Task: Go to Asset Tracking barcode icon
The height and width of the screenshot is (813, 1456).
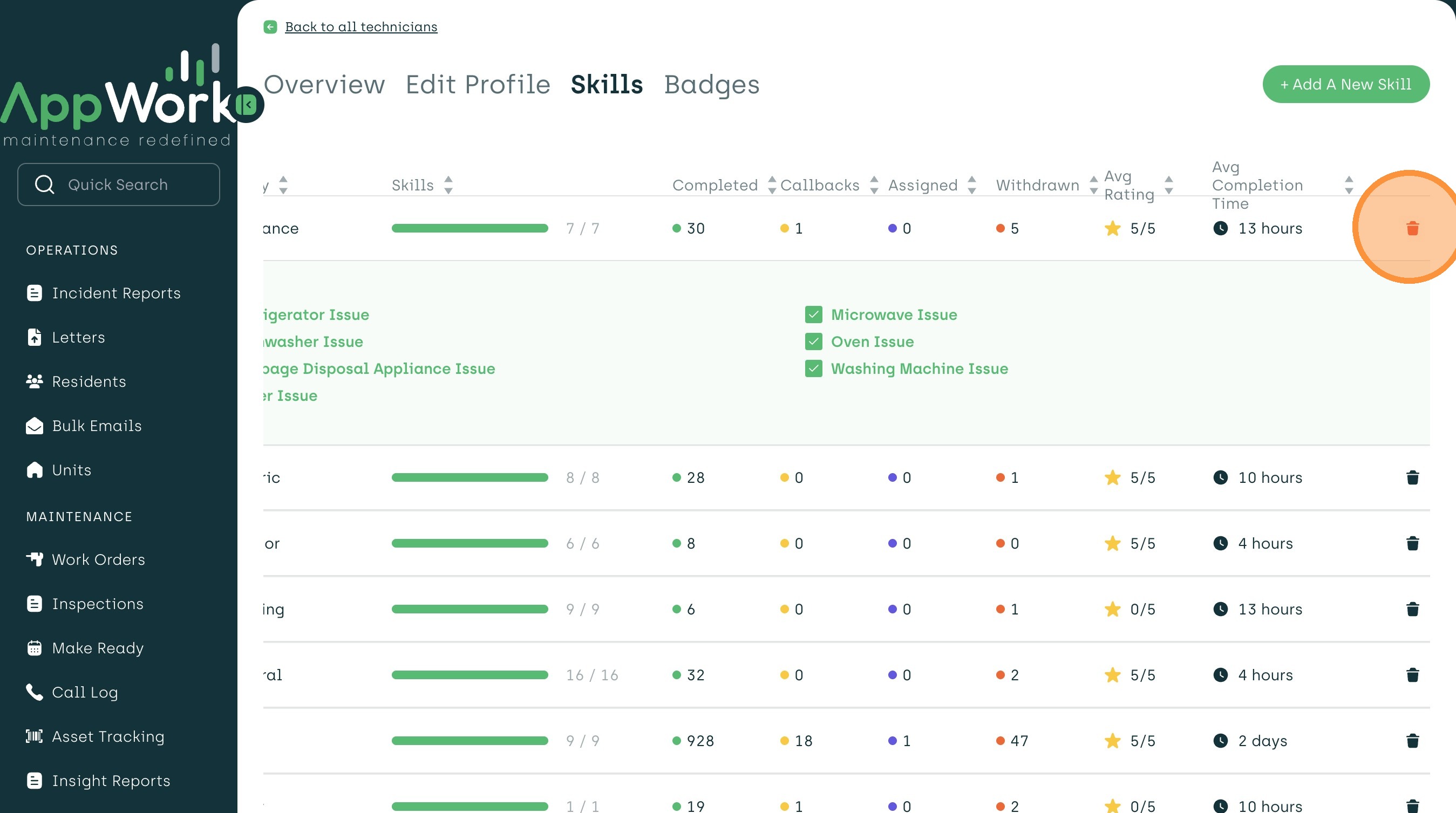Action: pos(35,736)
